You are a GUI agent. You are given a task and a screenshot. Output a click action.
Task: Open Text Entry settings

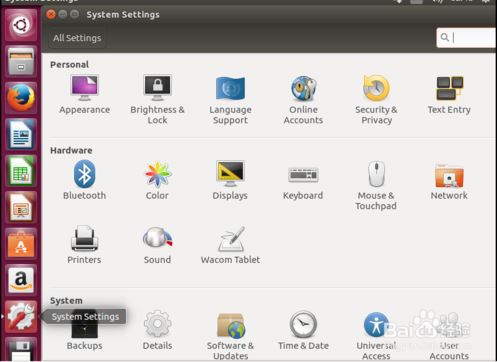tap(449, 95)
